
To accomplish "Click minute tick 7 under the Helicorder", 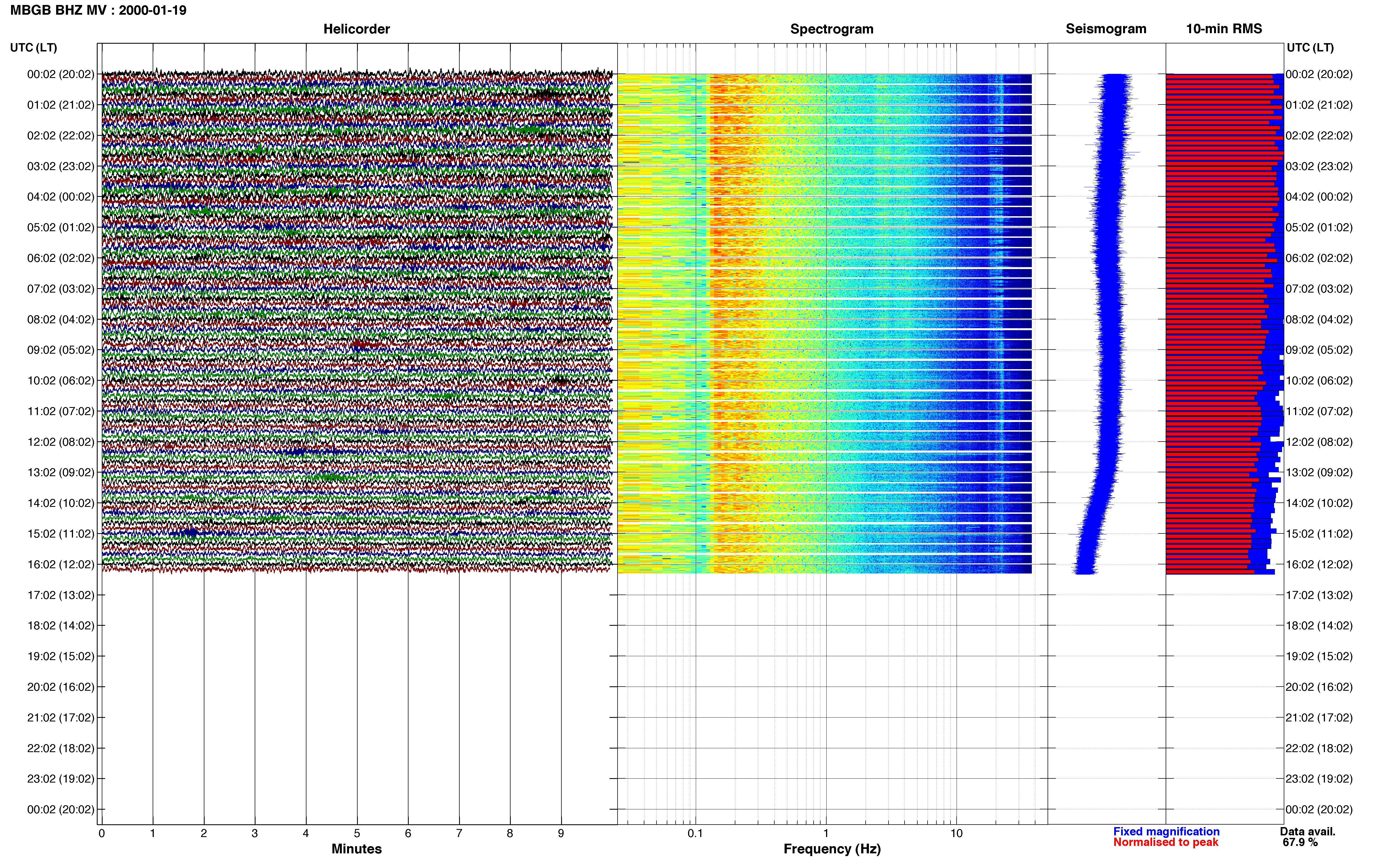I will pyautogui.click(x=459, y=833).
